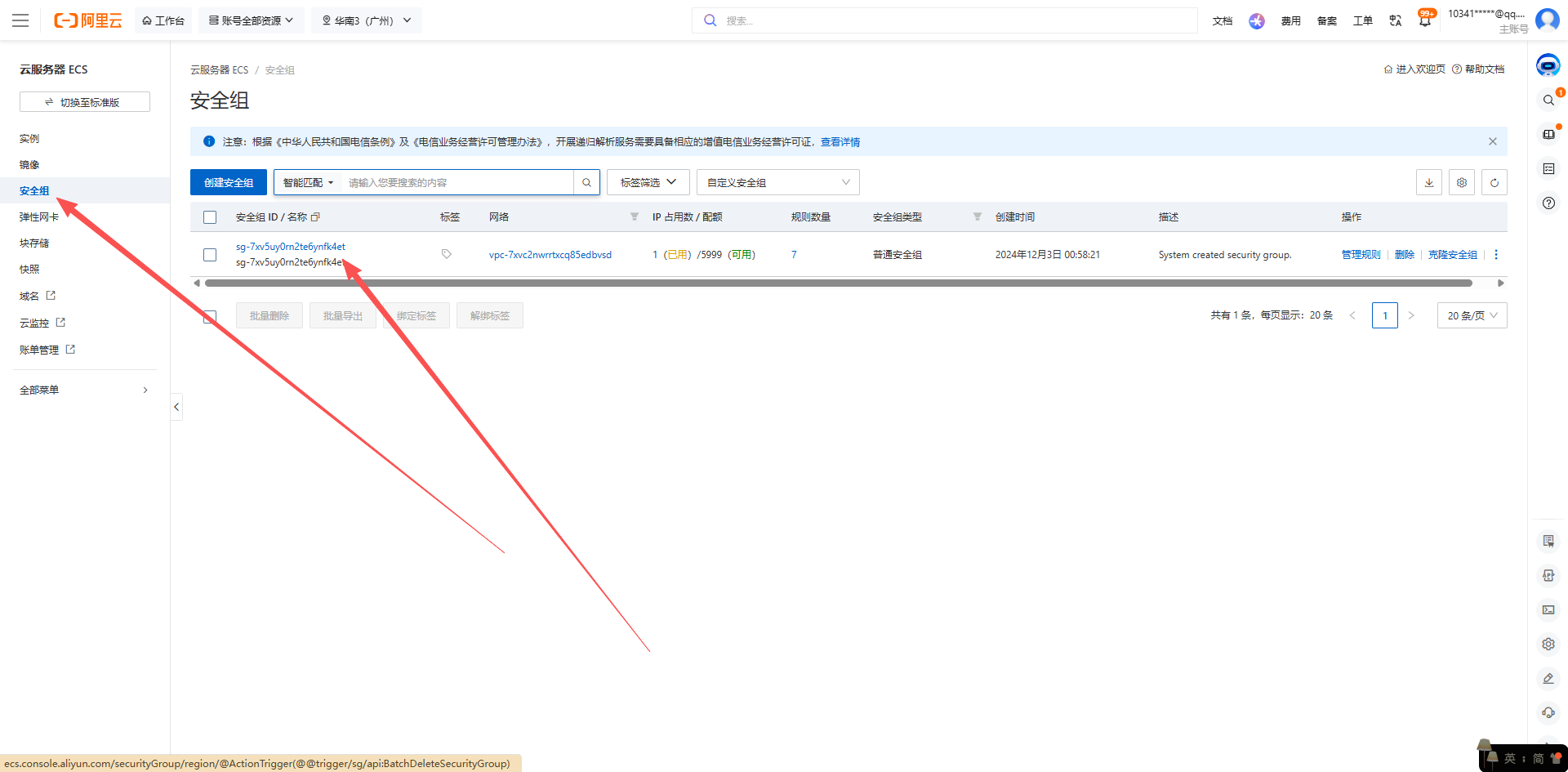
Task: Focus the top global search box
Action: click(945, 20)
